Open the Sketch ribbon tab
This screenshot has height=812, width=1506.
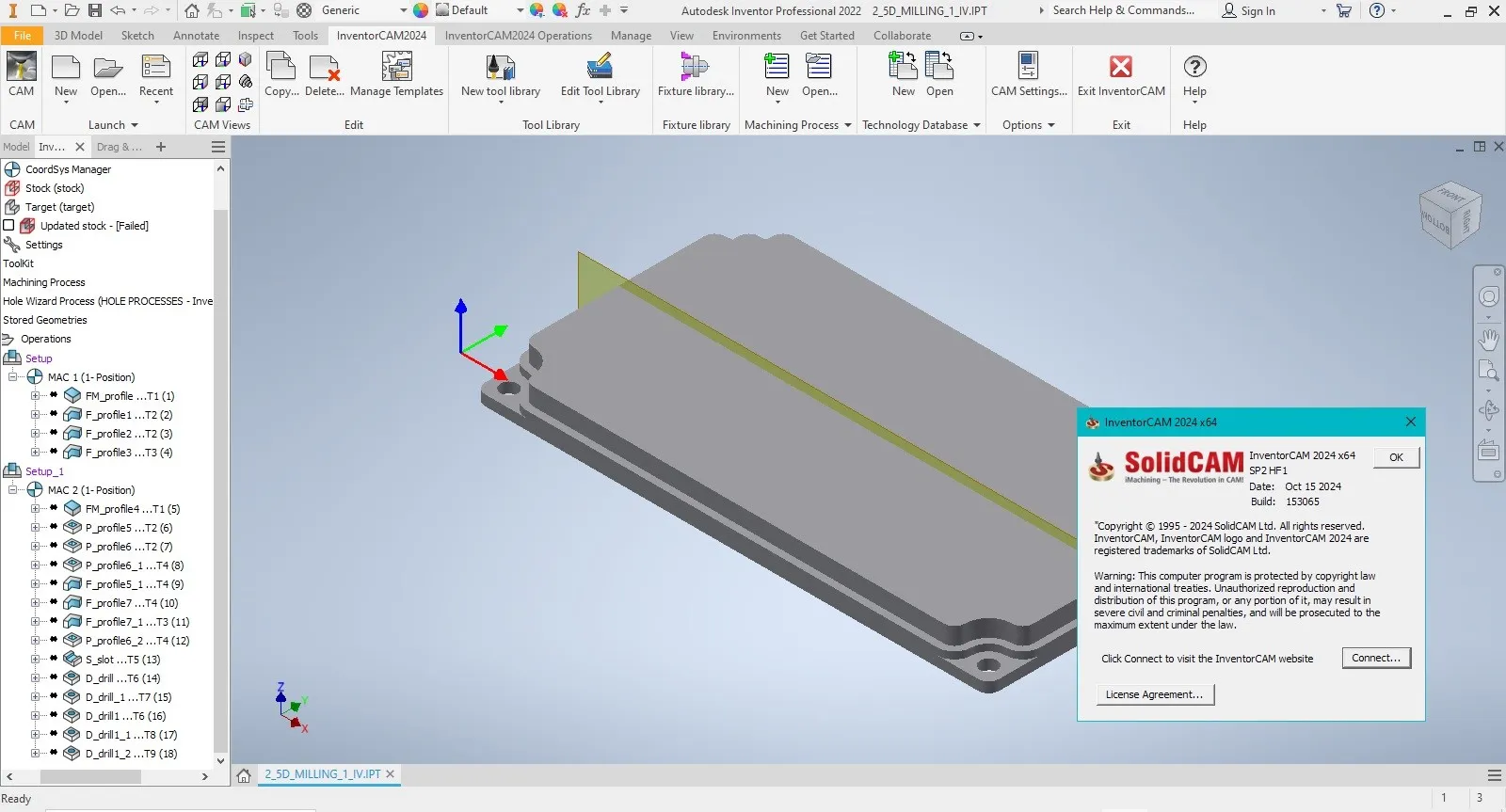[137, 36]
